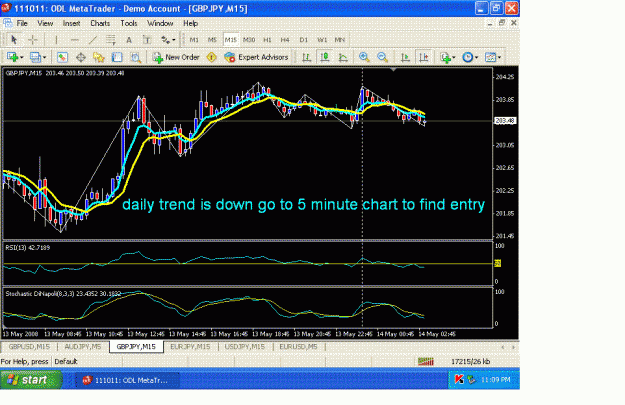
Task: Select the Fibonacci retracement tool
Action: [110, 39]
